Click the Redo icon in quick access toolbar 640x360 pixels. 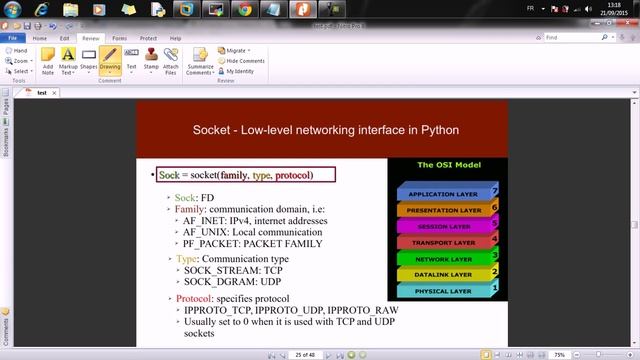point(69,26)
